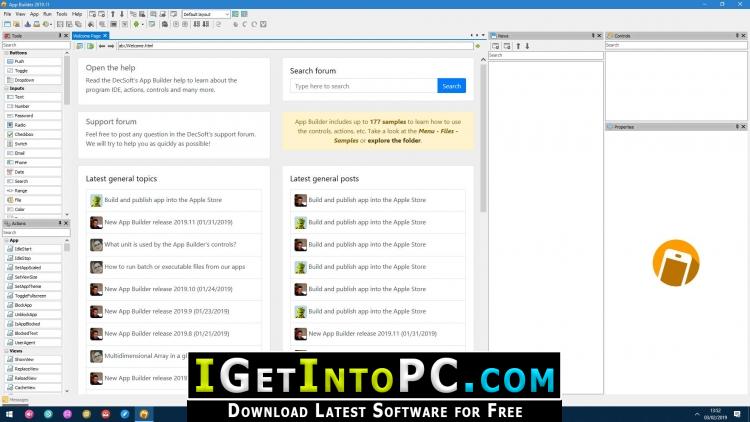Open the green run button dropdown arrow
The image size is (750, 422).
coord(143,24)
